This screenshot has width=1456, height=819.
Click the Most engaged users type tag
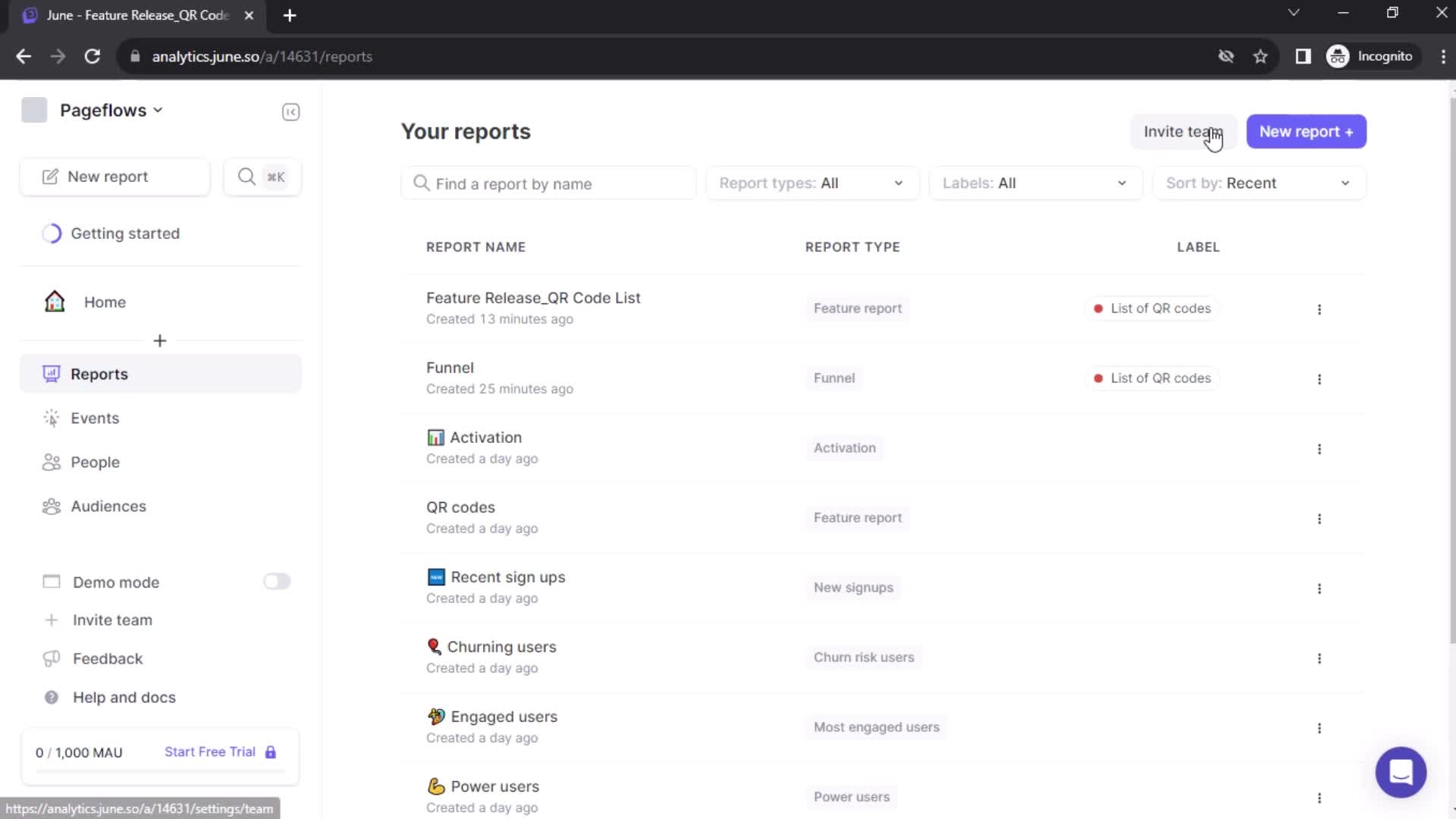[x=876, y=727]
